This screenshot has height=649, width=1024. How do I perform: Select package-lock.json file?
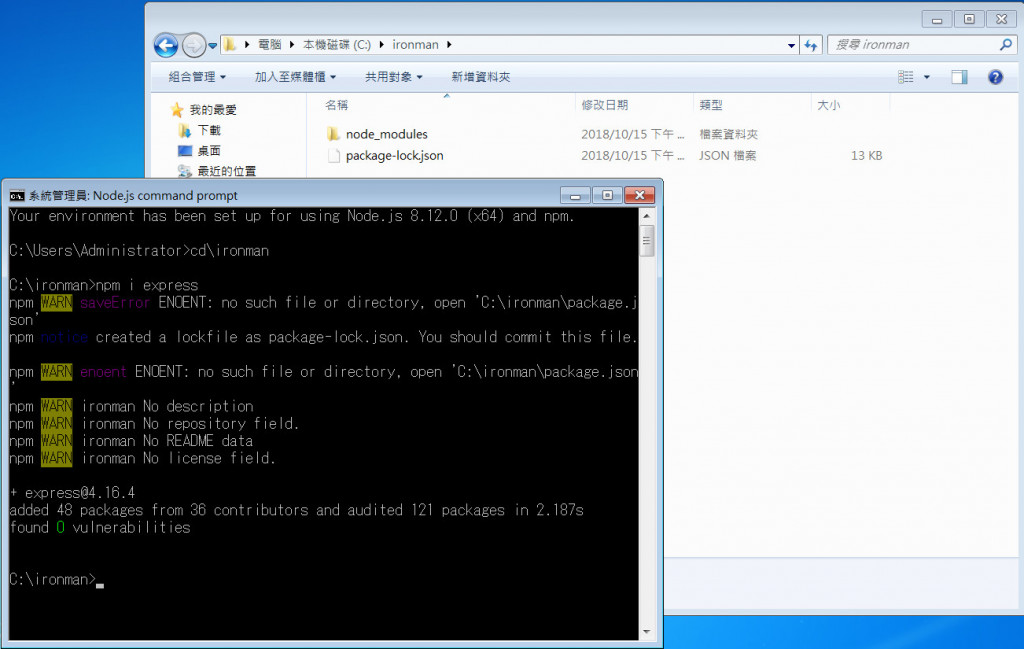[394, 155]
